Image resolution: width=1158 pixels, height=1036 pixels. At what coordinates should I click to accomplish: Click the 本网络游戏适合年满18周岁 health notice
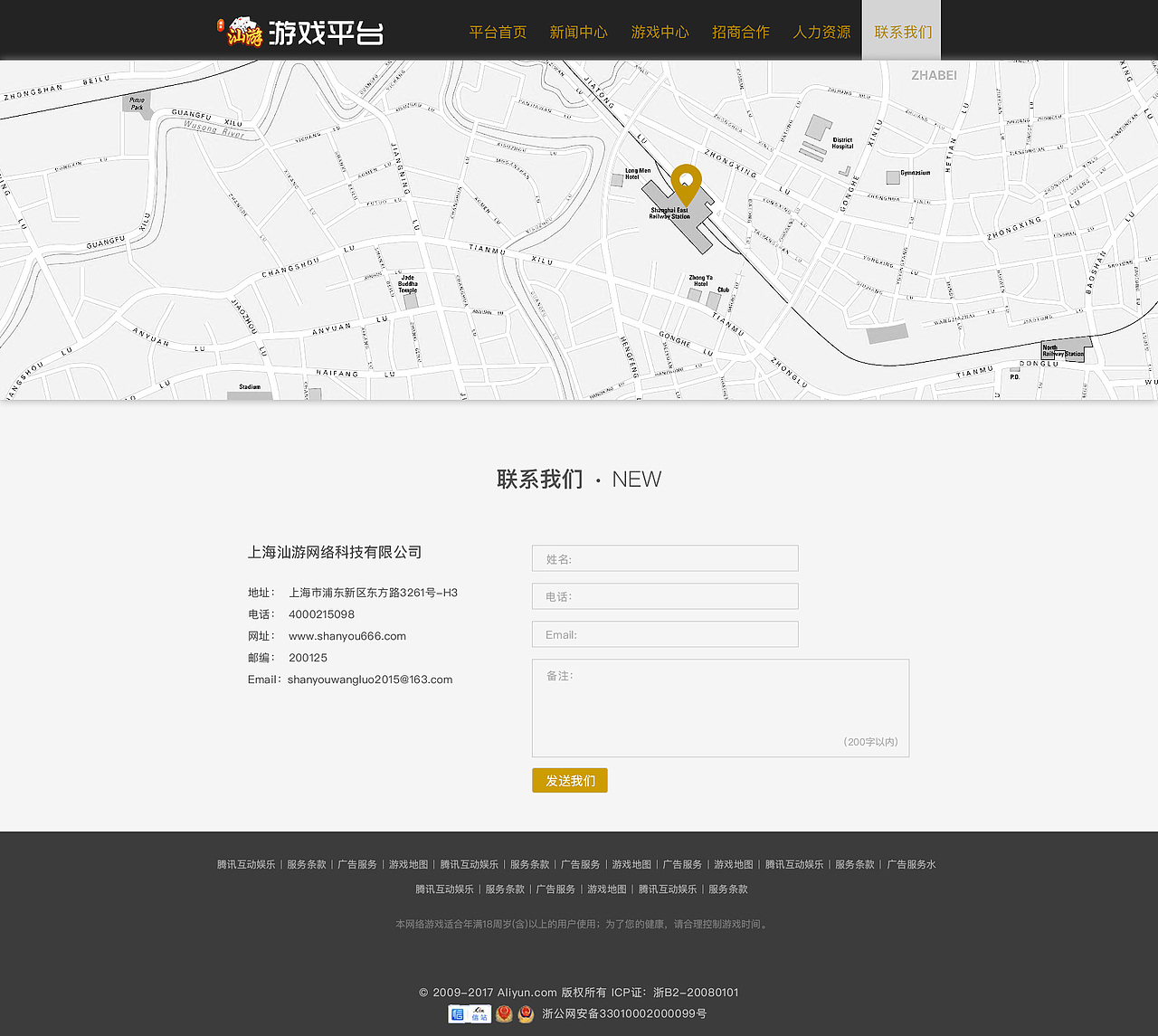coord(584,924)
